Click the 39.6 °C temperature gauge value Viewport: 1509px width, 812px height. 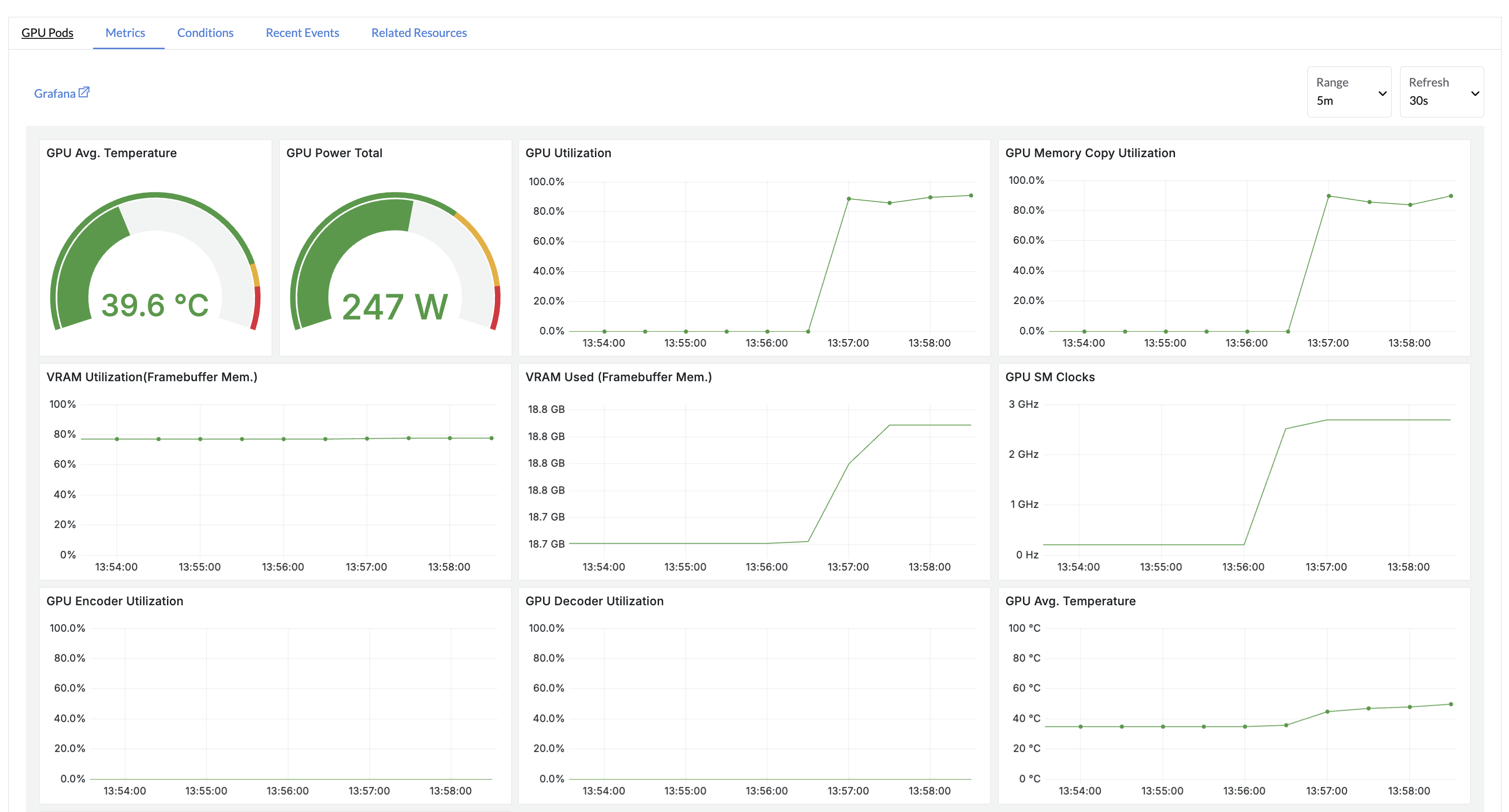(x=155, y=305)
